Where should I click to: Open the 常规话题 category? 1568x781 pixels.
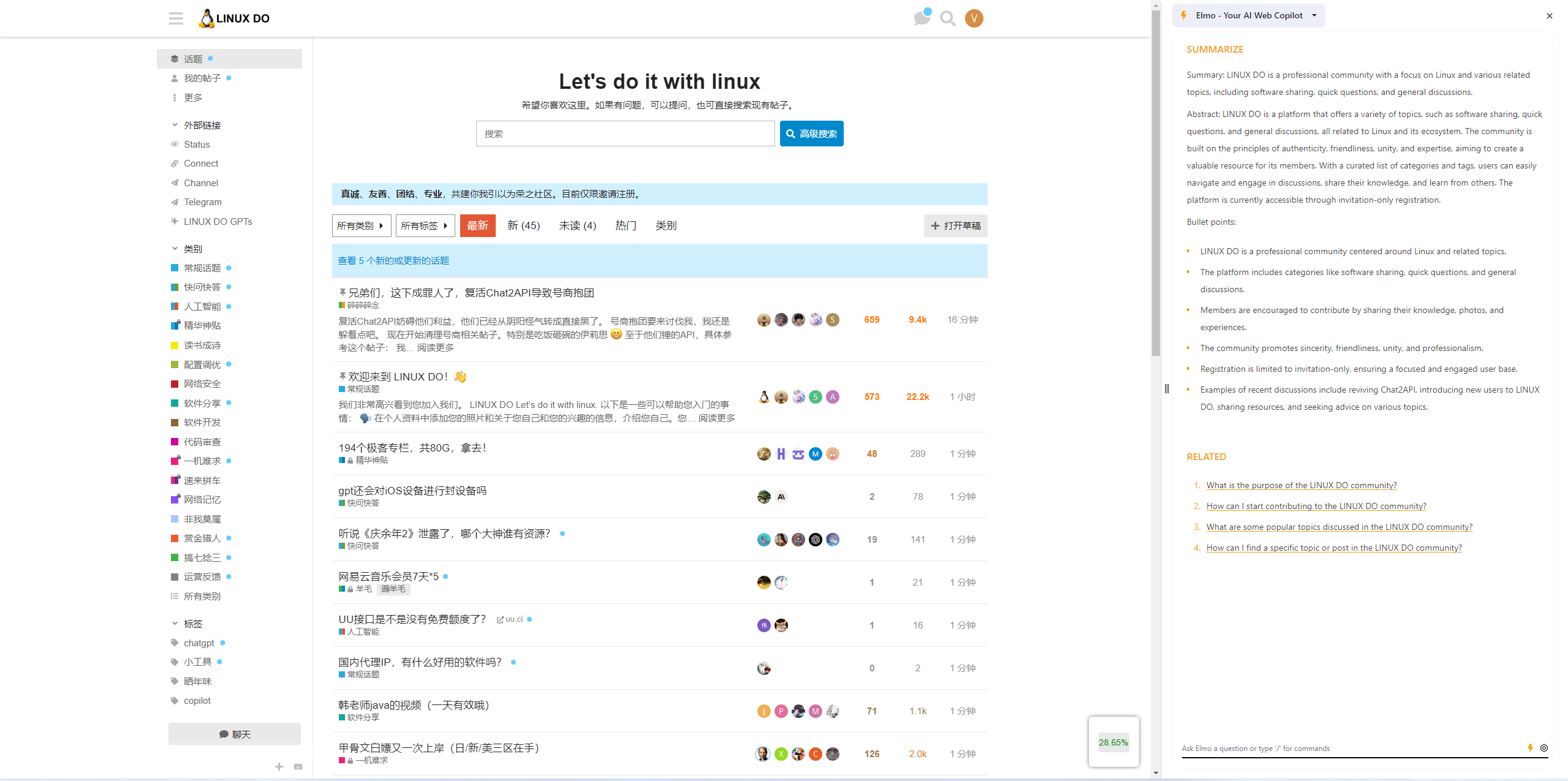202,268
